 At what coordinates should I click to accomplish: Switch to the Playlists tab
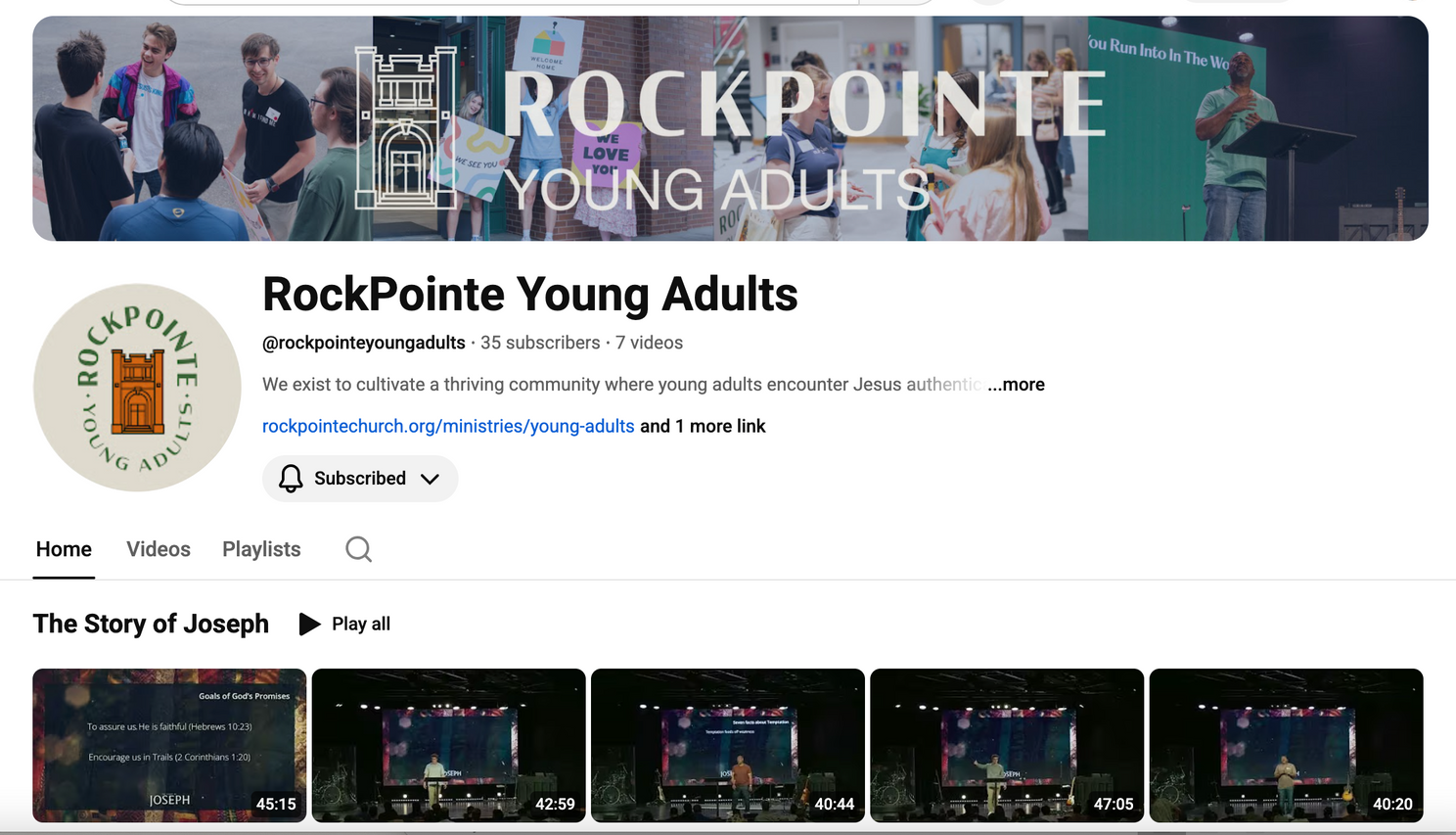261,549
